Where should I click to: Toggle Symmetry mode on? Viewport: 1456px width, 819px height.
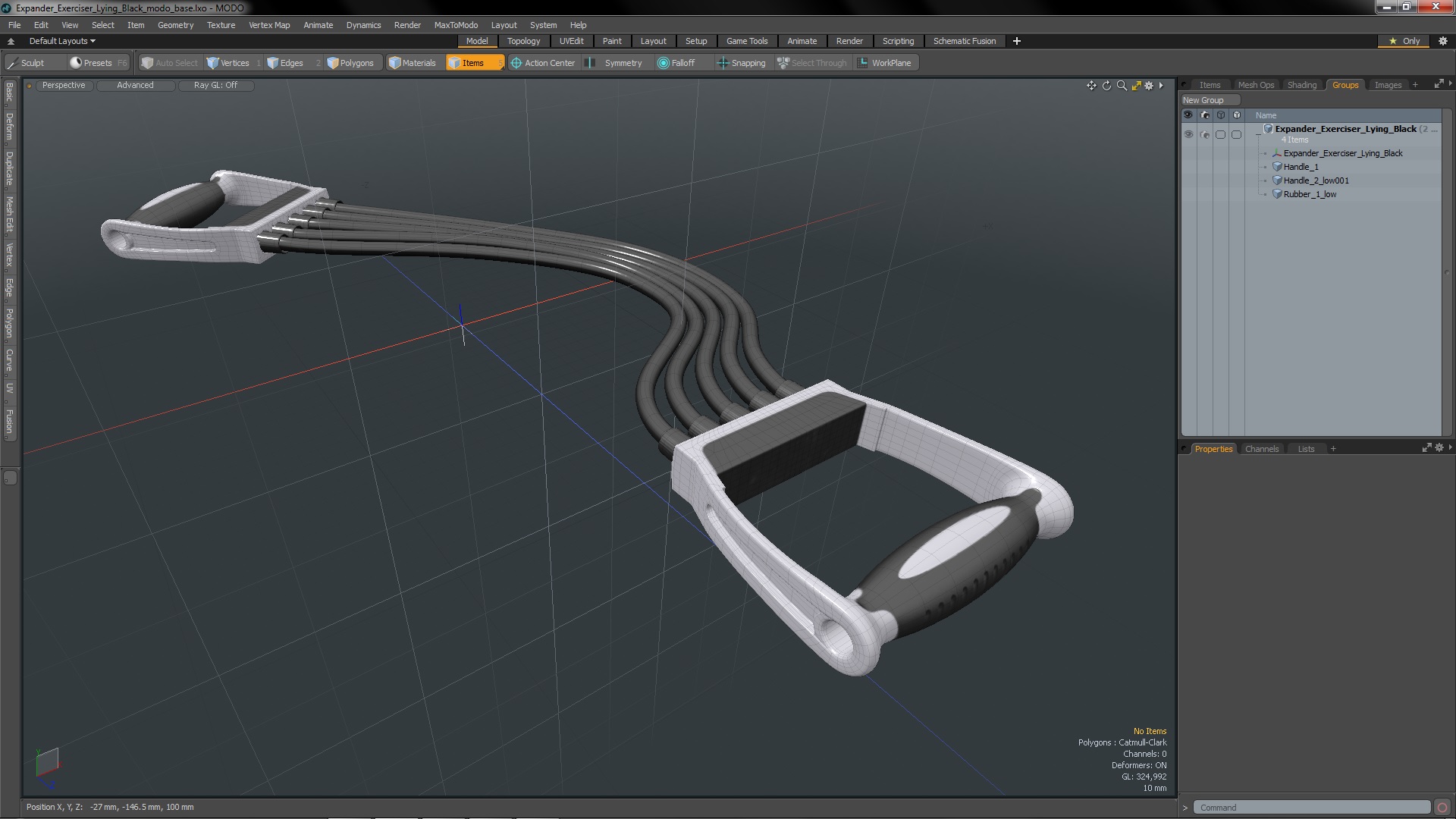615,63
